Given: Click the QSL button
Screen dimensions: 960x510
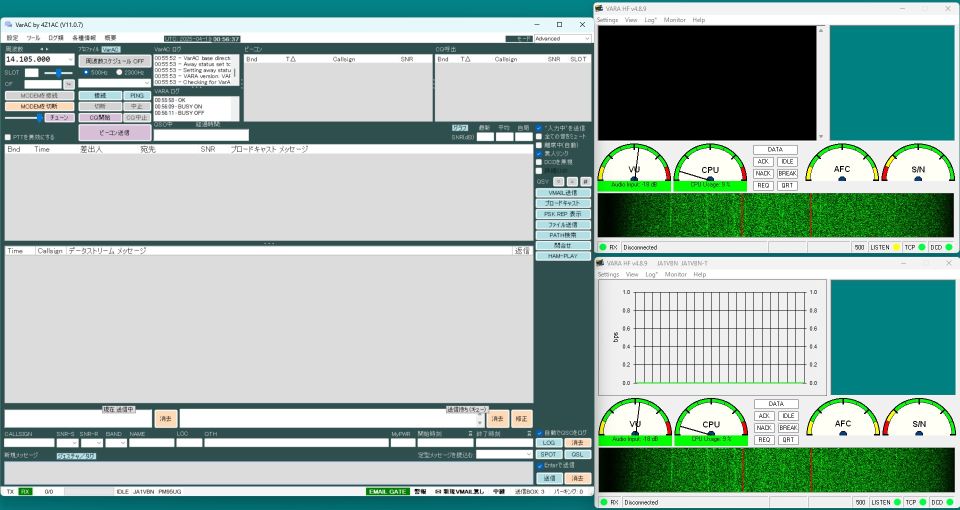Looking at the screenshot, I should (x=578, y=454).
